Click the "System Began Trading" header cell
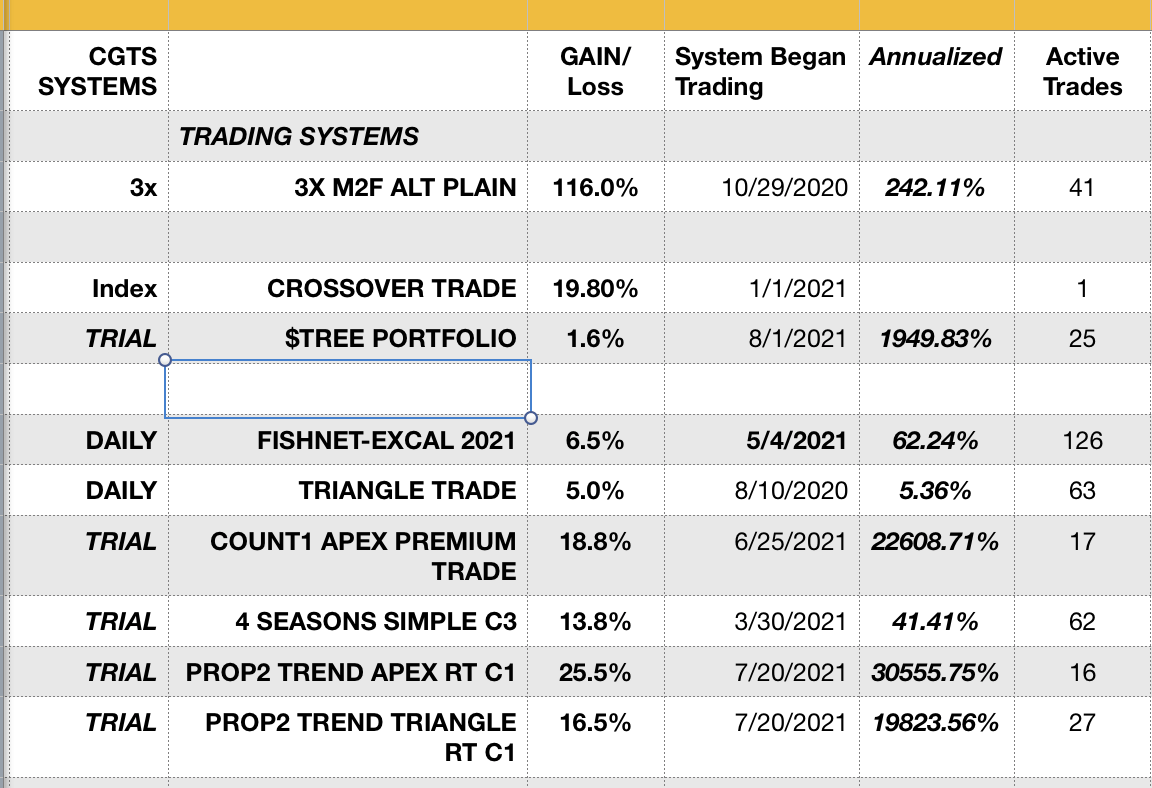Viewport: 1152px width, 788px height. click(x=760, y=72)
